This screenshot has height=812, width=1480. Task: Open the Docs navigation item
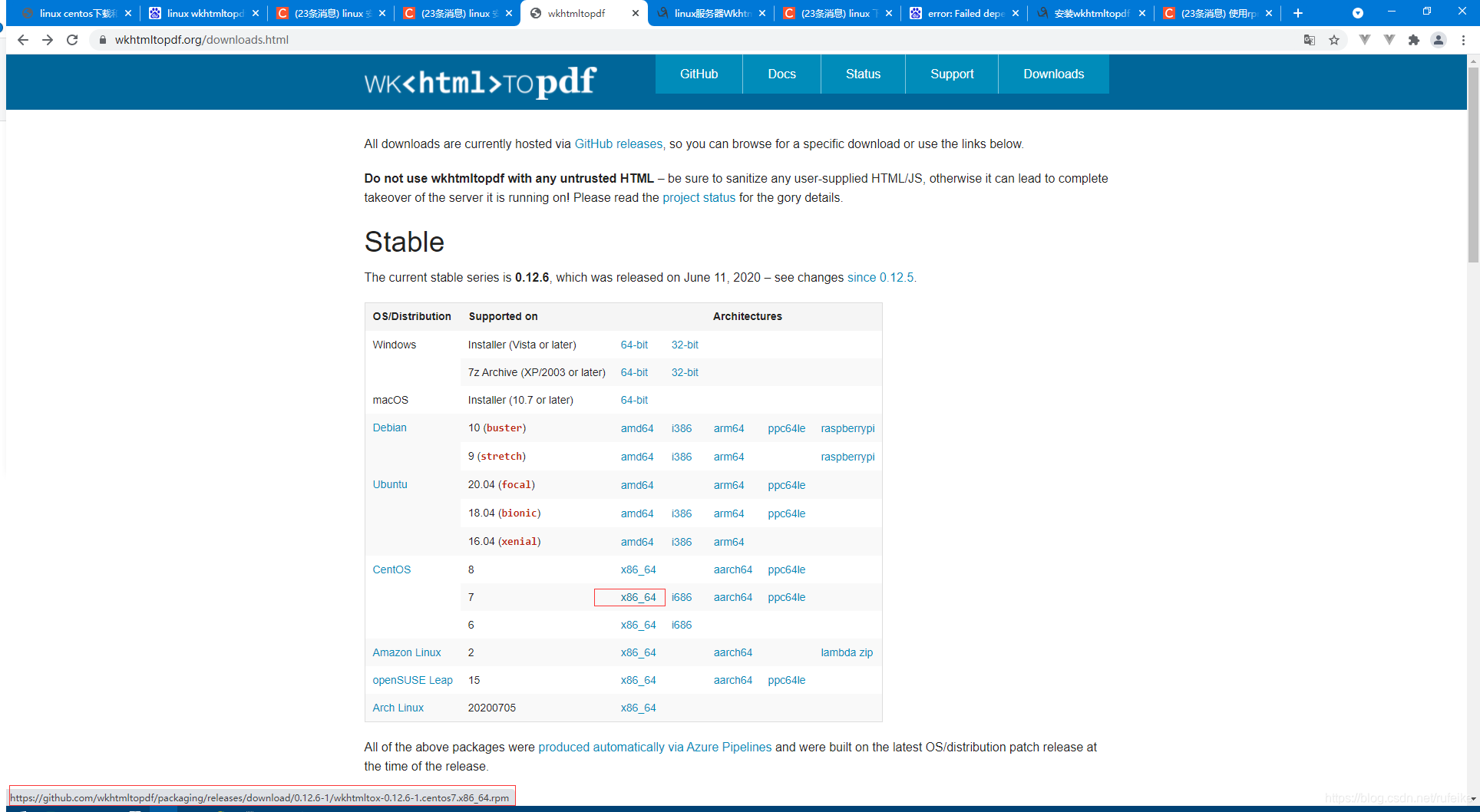pyautogui.click(x=781, y=74)
